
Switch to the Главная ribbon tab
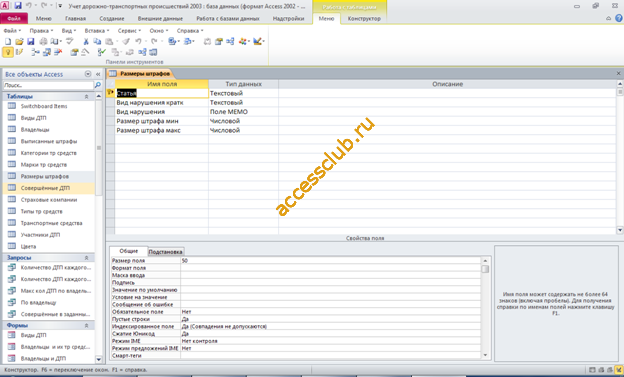[75, 18]
